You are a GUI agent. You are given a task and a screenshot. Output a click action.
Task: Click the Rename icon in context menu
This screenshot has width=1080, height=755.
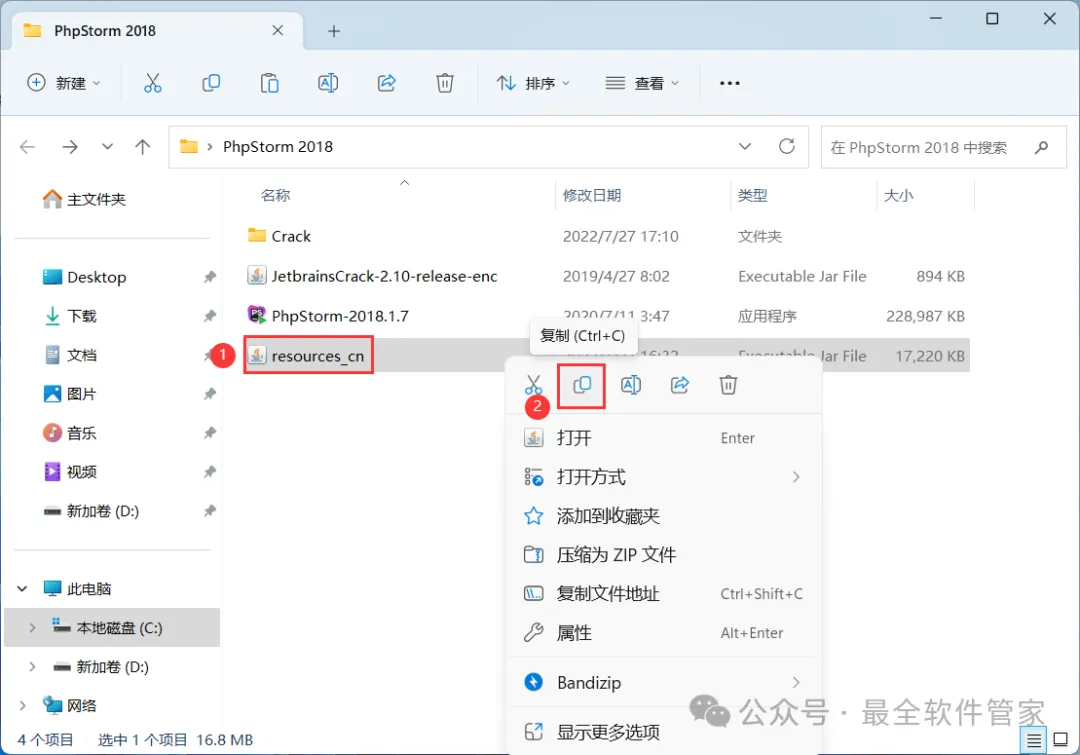pos(631,385)
